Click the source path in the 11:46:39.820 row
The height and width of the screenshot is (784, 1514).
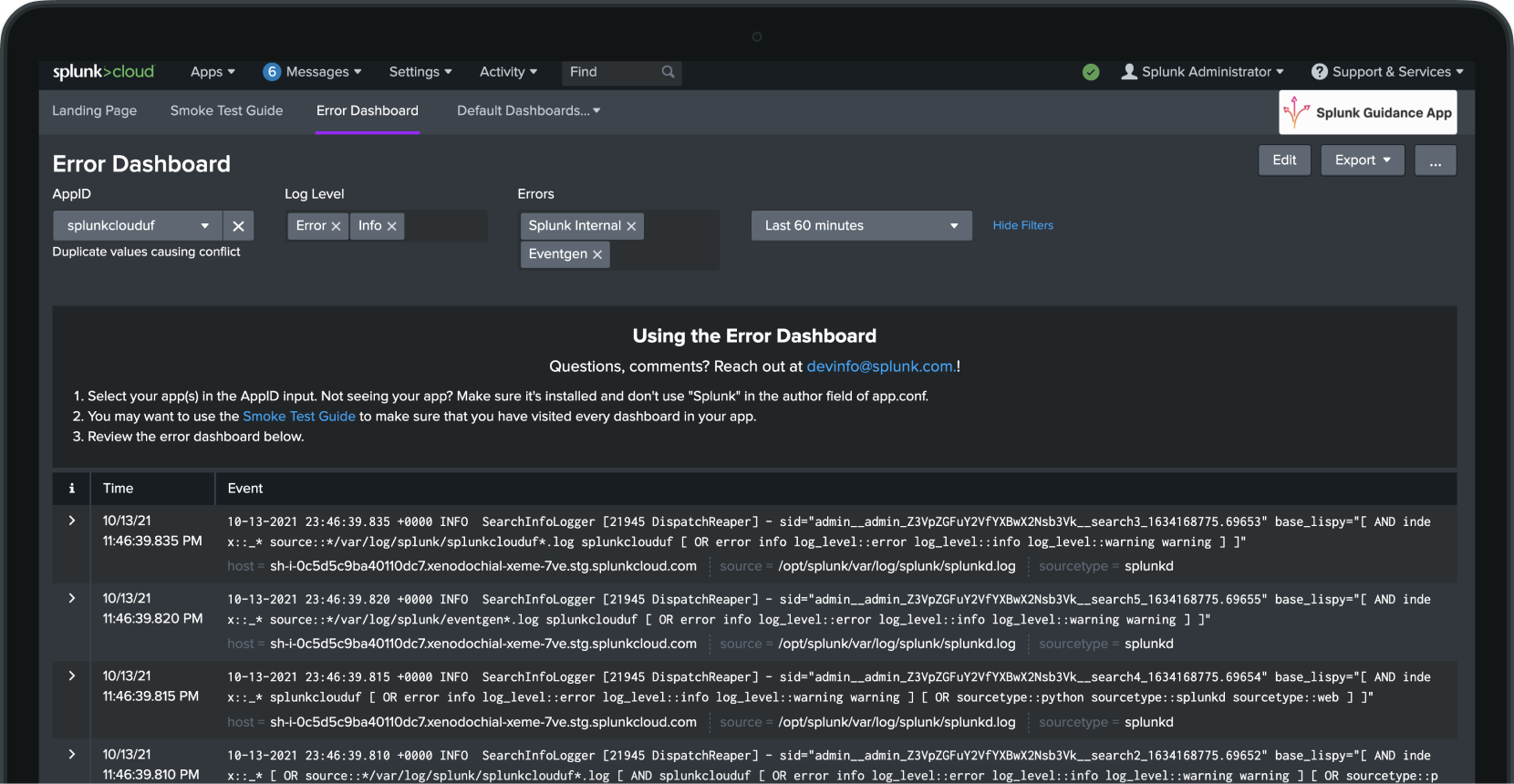897,644
